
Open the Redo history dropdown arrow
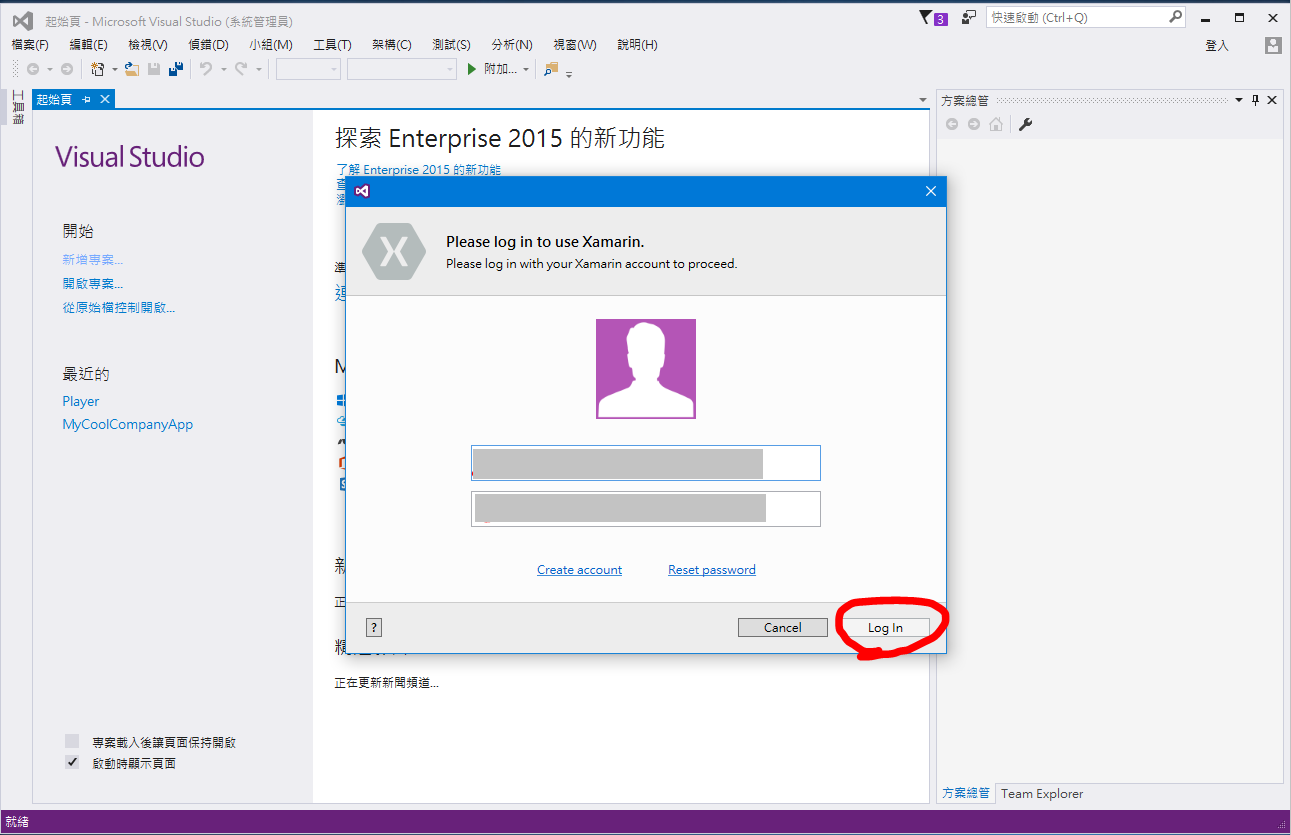pos(258,69)
